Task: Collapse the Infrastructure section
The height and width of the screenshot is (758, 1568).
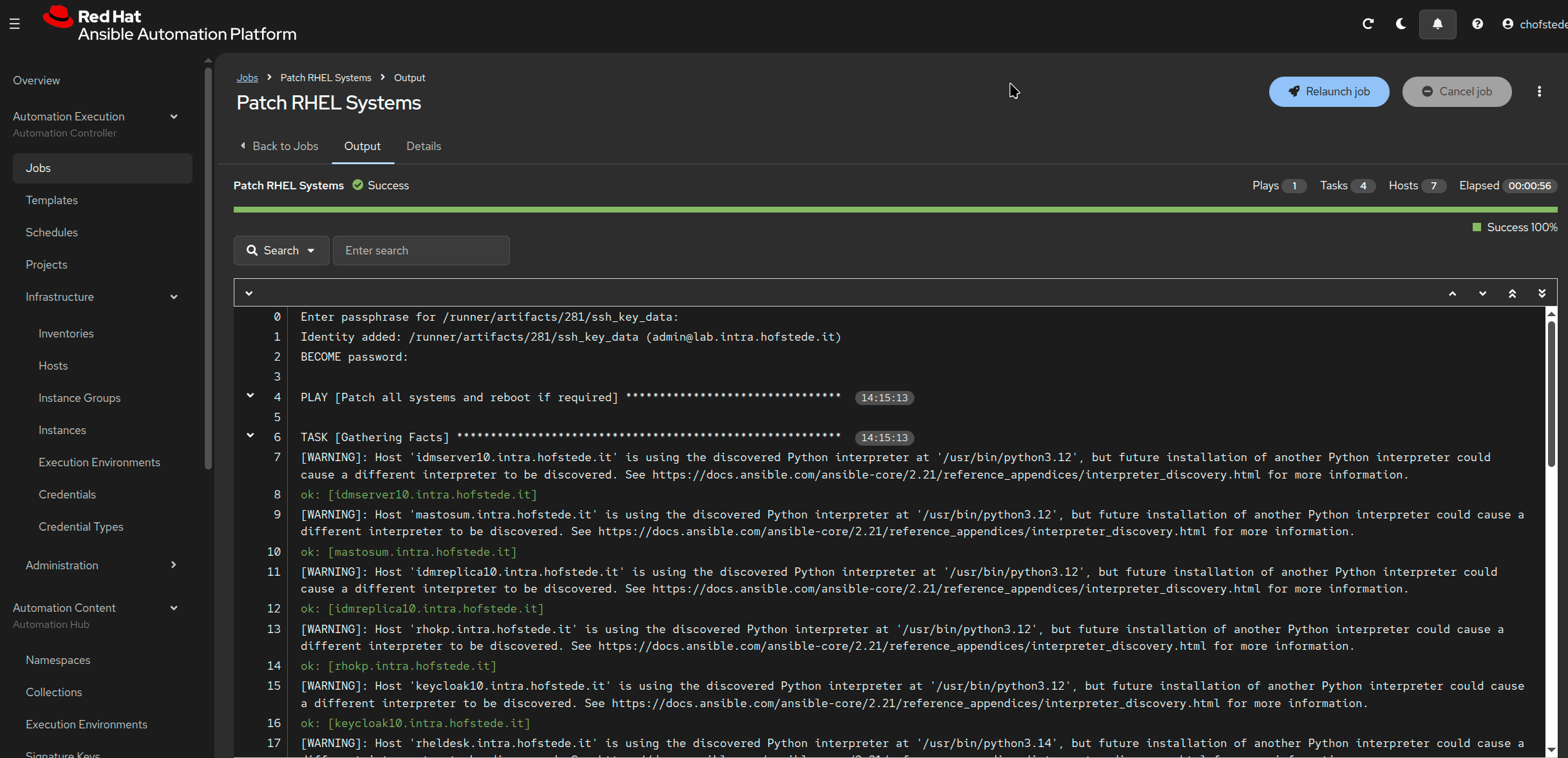Action: pos(174,297)
